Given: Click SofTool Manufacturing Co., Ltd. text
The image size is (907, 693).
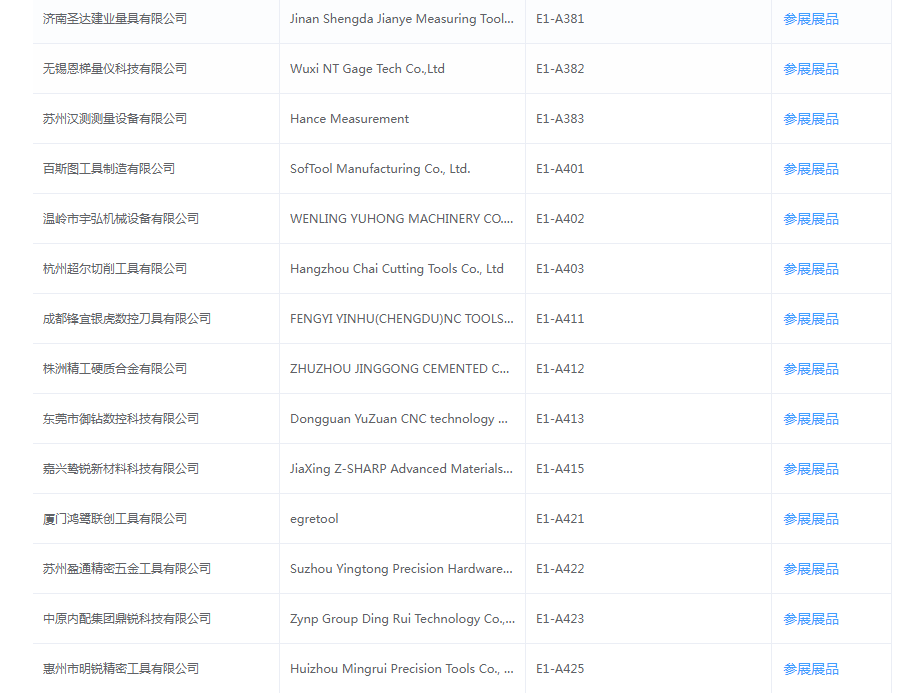Looking at the screenshot, I should (380, 169).
